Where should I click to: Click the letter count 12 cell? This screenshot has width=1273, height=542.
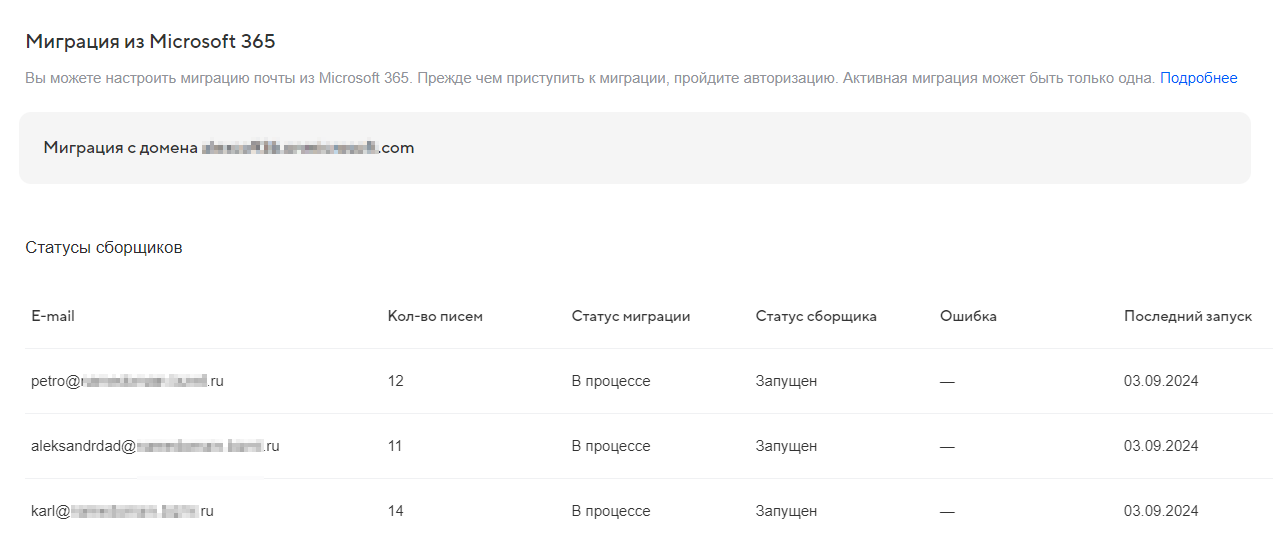coord(395,381)
